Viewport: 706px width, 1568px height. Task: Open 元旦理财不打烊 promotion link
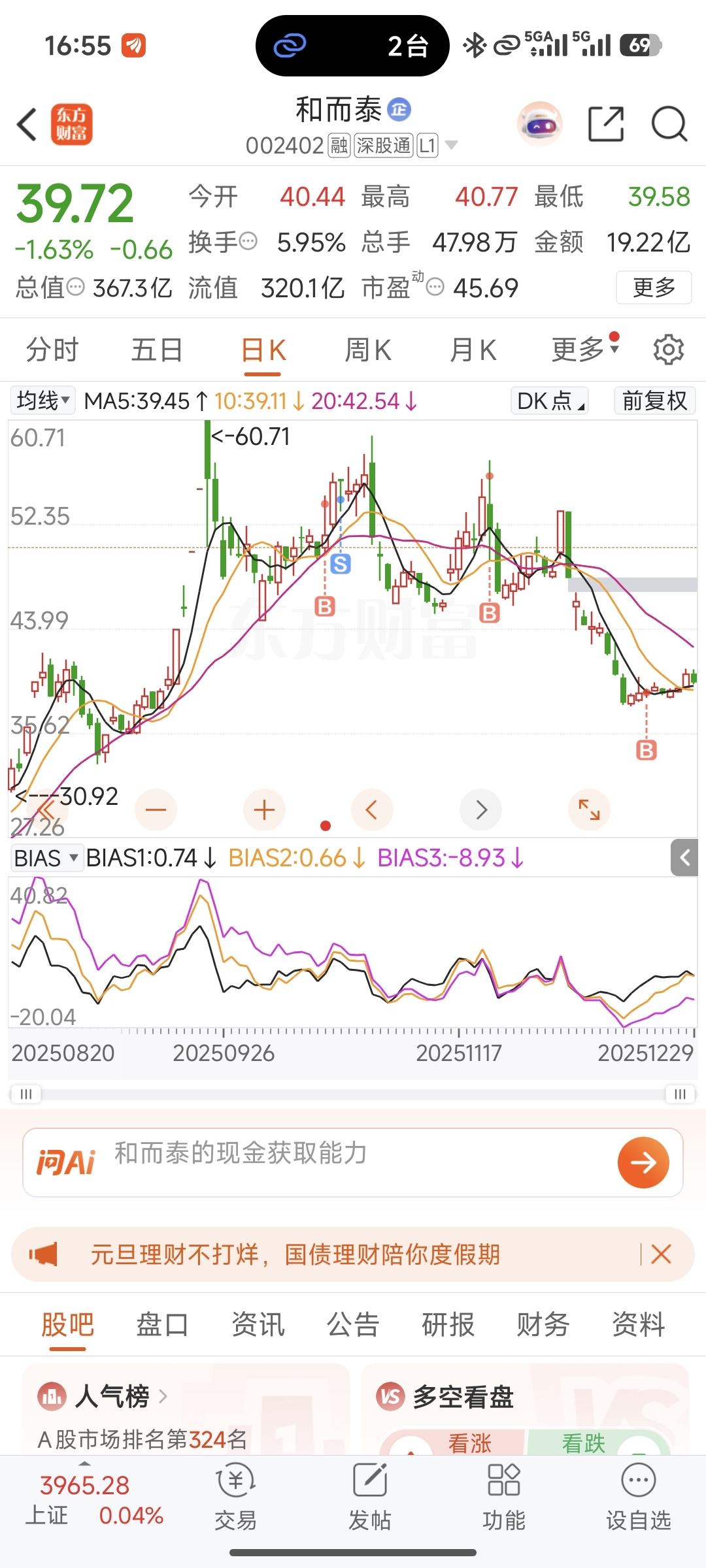coord(295,1254)
